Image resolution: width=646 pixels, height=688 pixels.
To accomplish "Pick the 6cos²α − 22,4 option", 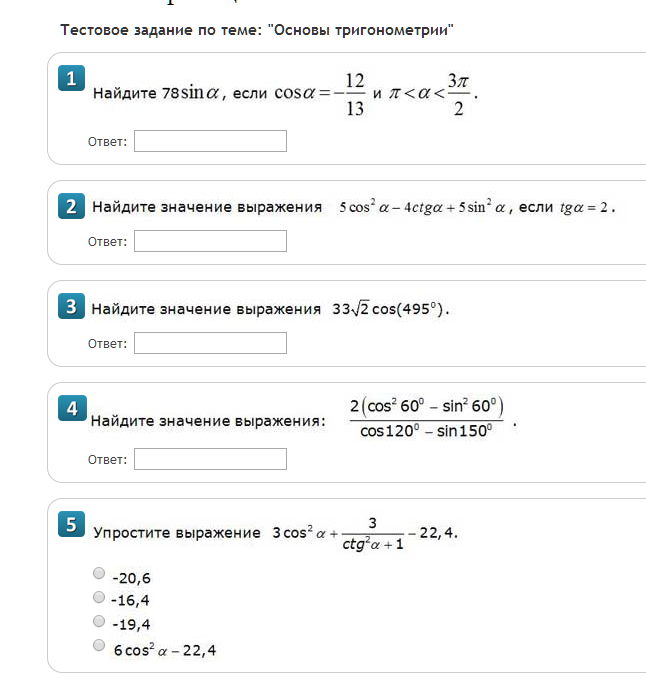I will 99,646.
